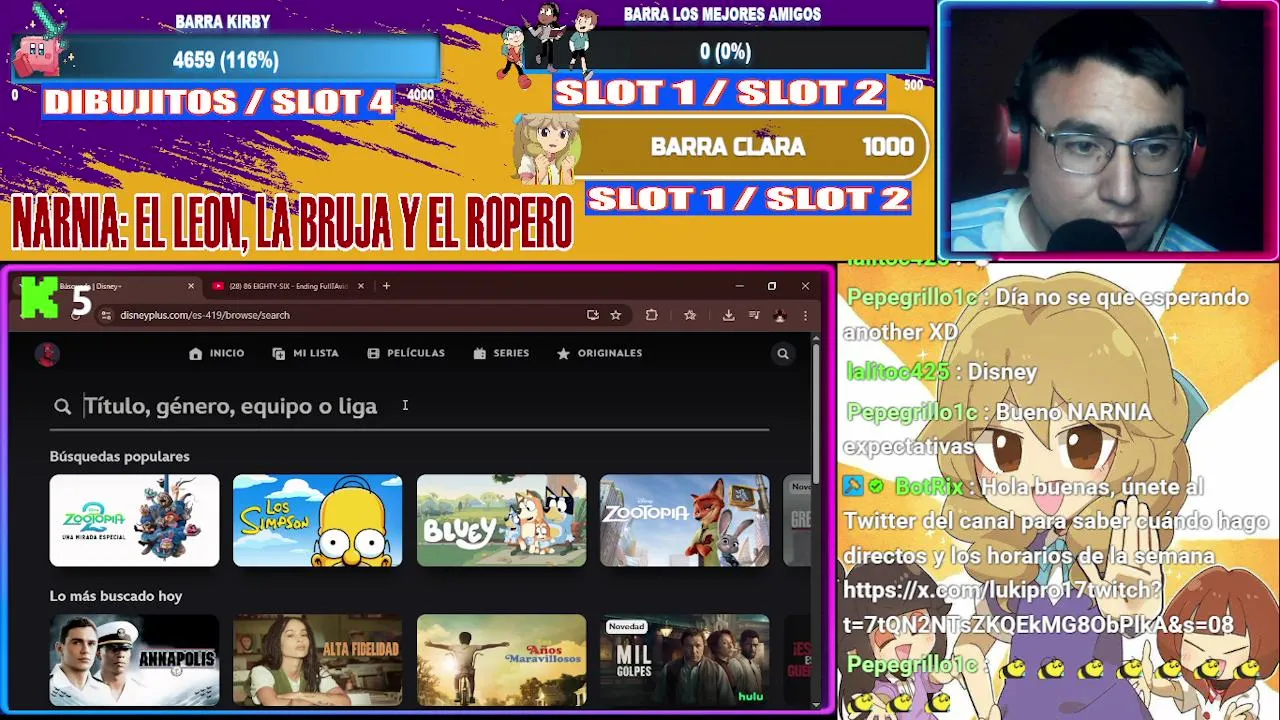Close the 86 EIGHTY-SIX YouTube tab
Image resolution: width=1280 pixels, height=720 pixels.
pos(361,286)
